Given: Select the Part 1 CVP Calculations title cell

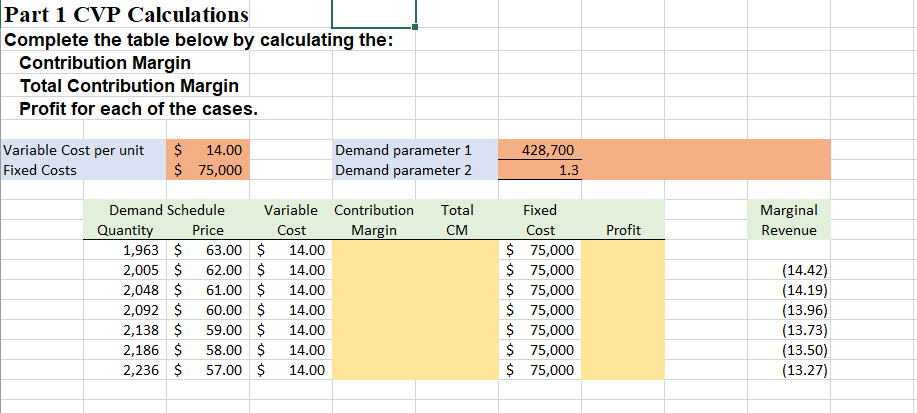Looking at the screenshot, I should click(126, 15).
